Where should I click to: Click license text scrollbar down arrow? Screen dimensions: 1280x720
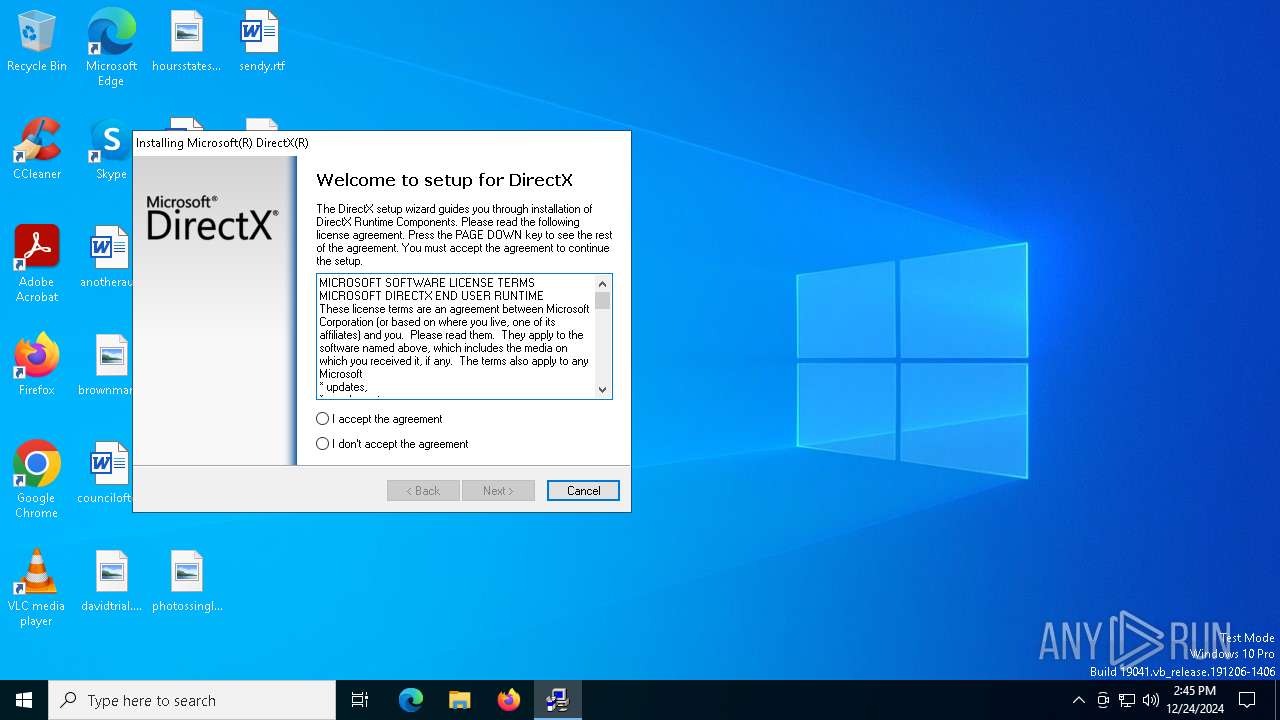pyautogui.click(x=602, y=389)
